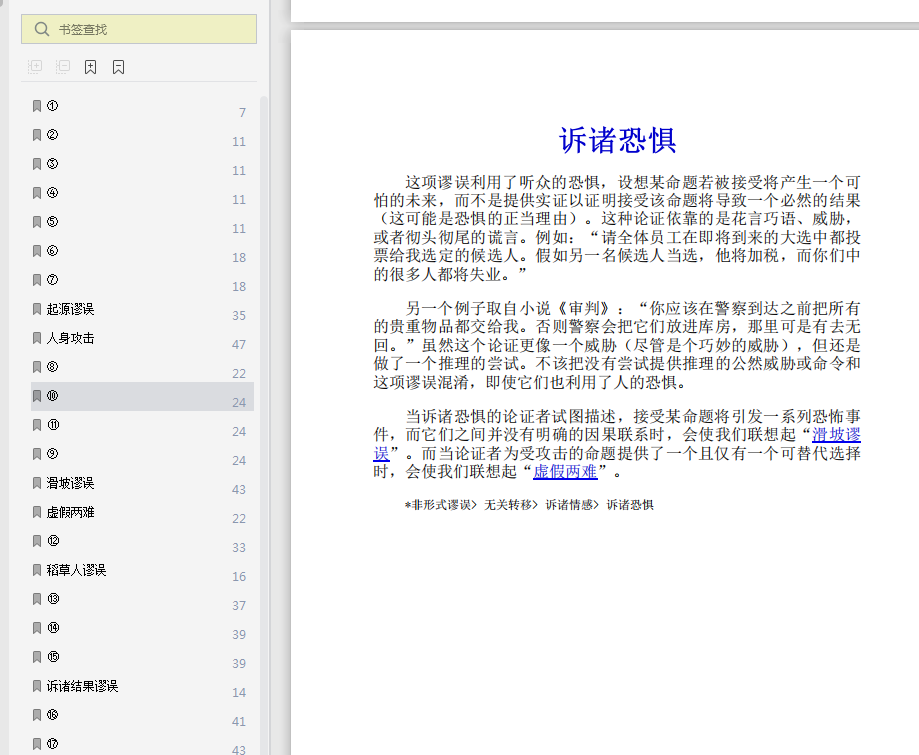This screenshot has height=755, width=919.
Task: Go to the 诉诸结果谬误 bookmark
Action: 142,686
